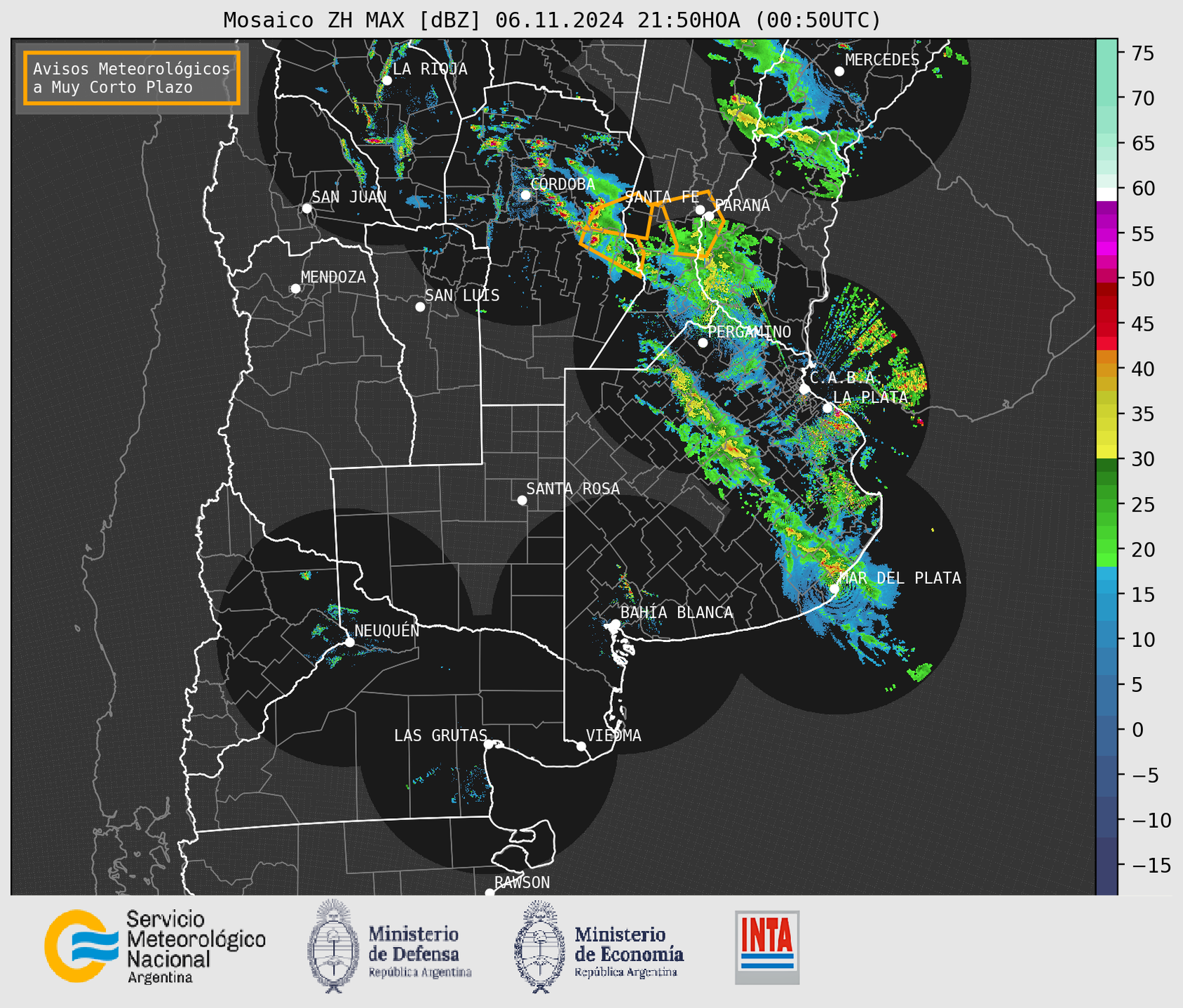
Task: Click the Ministerio de Defensa emblem
Action: (x=334, y=946)
